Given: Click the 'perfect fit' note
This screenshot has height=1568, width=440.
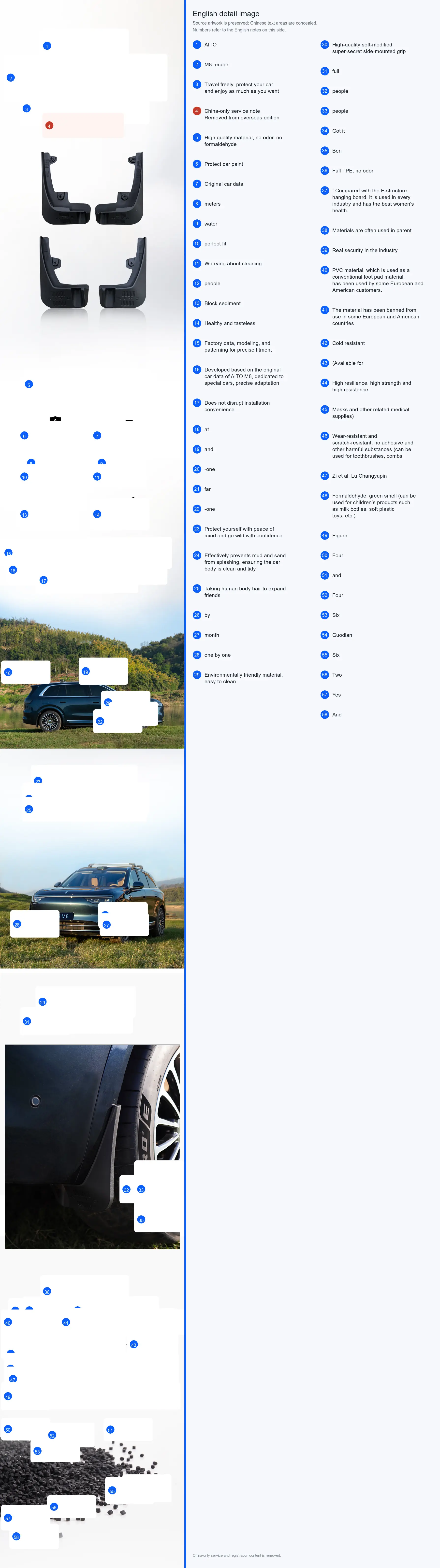Looking at the screenshot, I should coord(215,243).
